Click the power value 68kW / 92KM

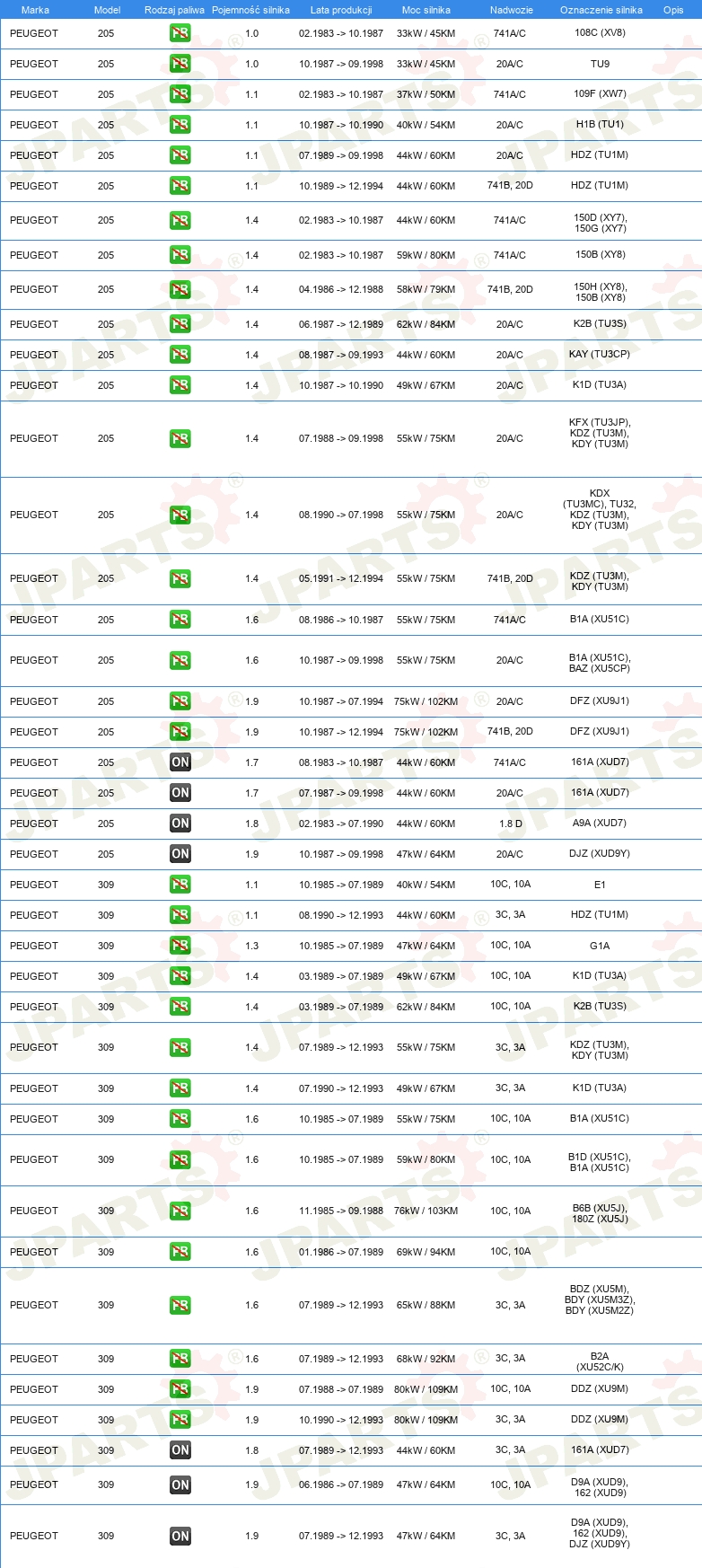pos(426,1359)
